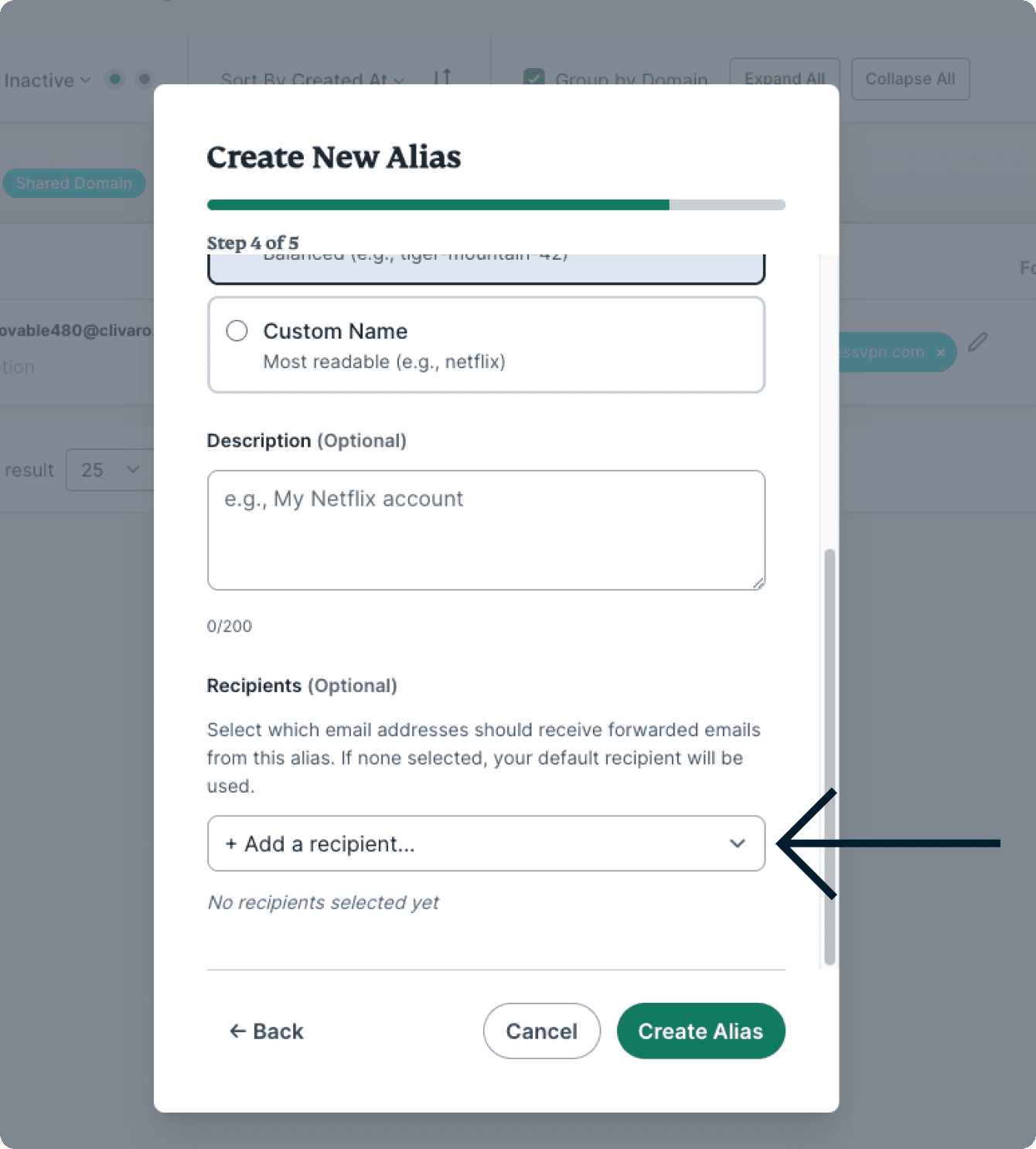Image resolution: width=1036 pixels, height=1149 pixels.
Task: Click the chevron arrow in the recipient selector
Action: tap(737, 844)
